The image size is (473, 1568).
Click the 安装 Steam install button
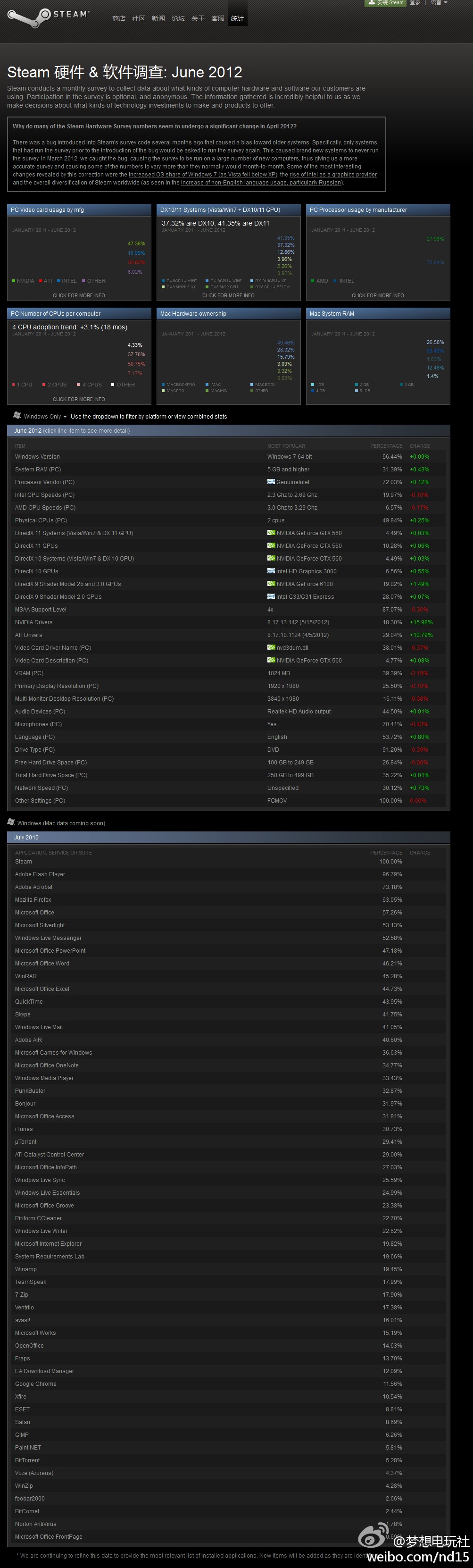point(385,3)
